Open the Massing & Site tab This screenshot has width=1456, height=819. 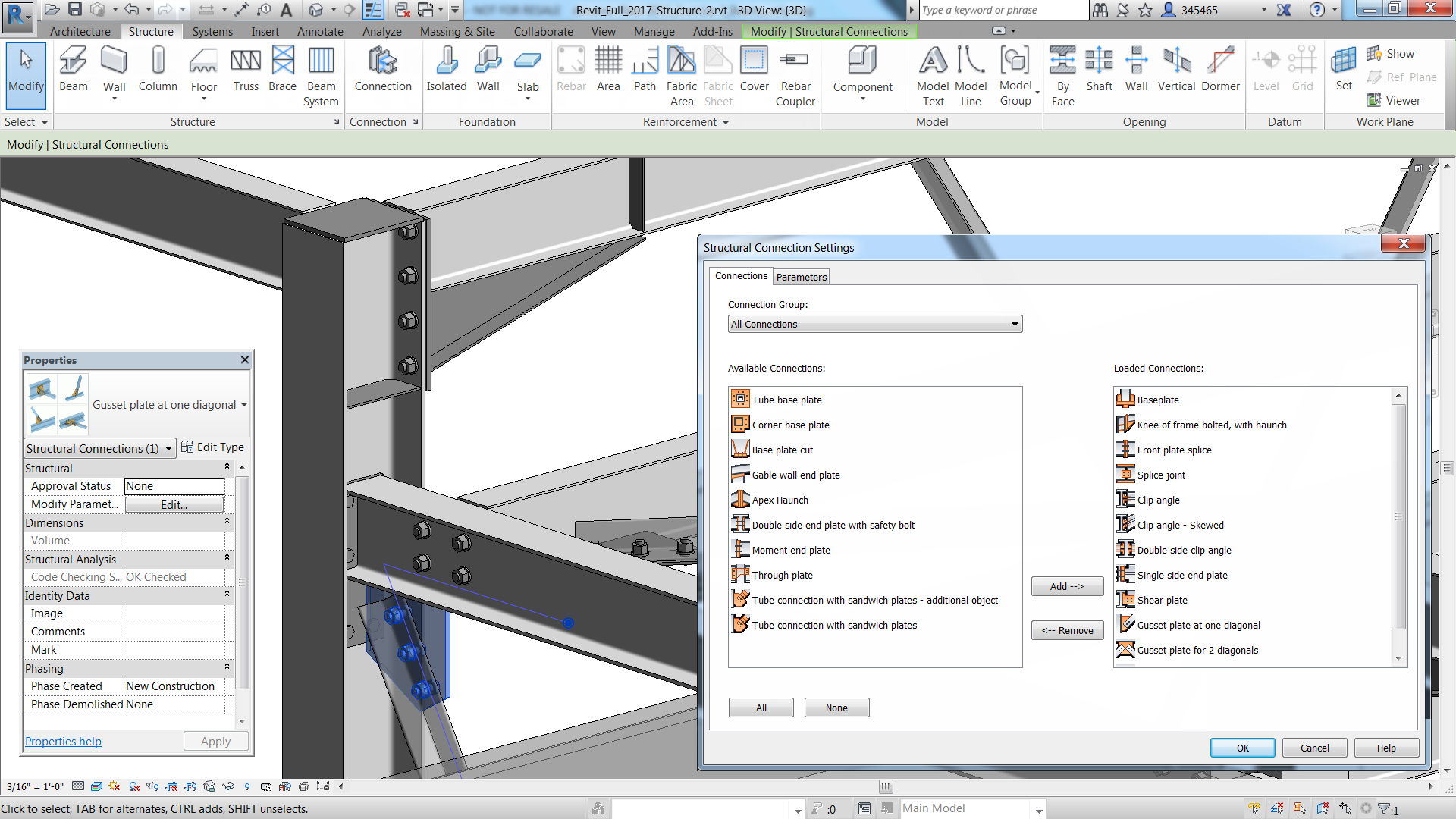457,32
